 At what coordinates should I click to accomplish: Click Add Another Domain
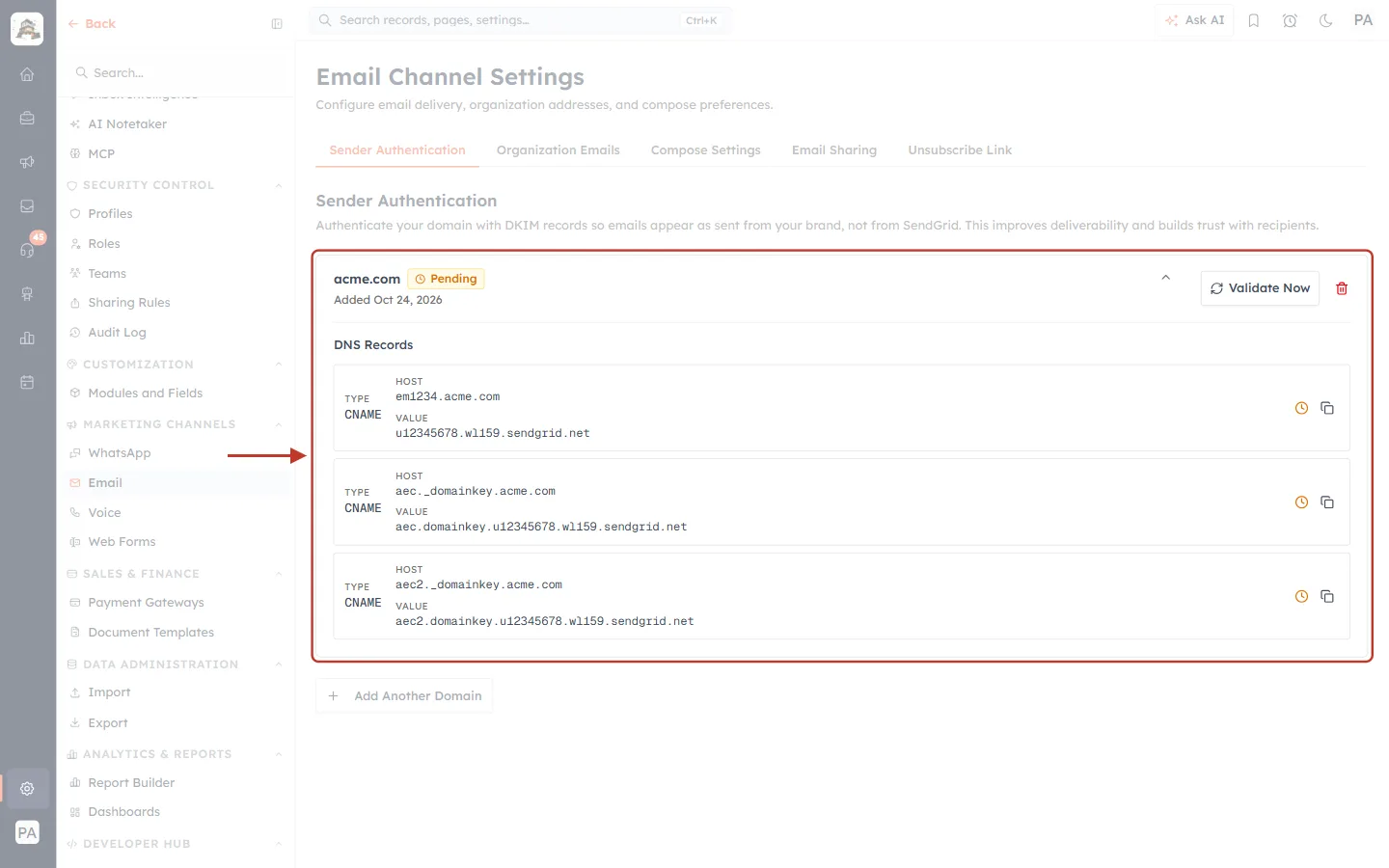[x=404, y=696]
